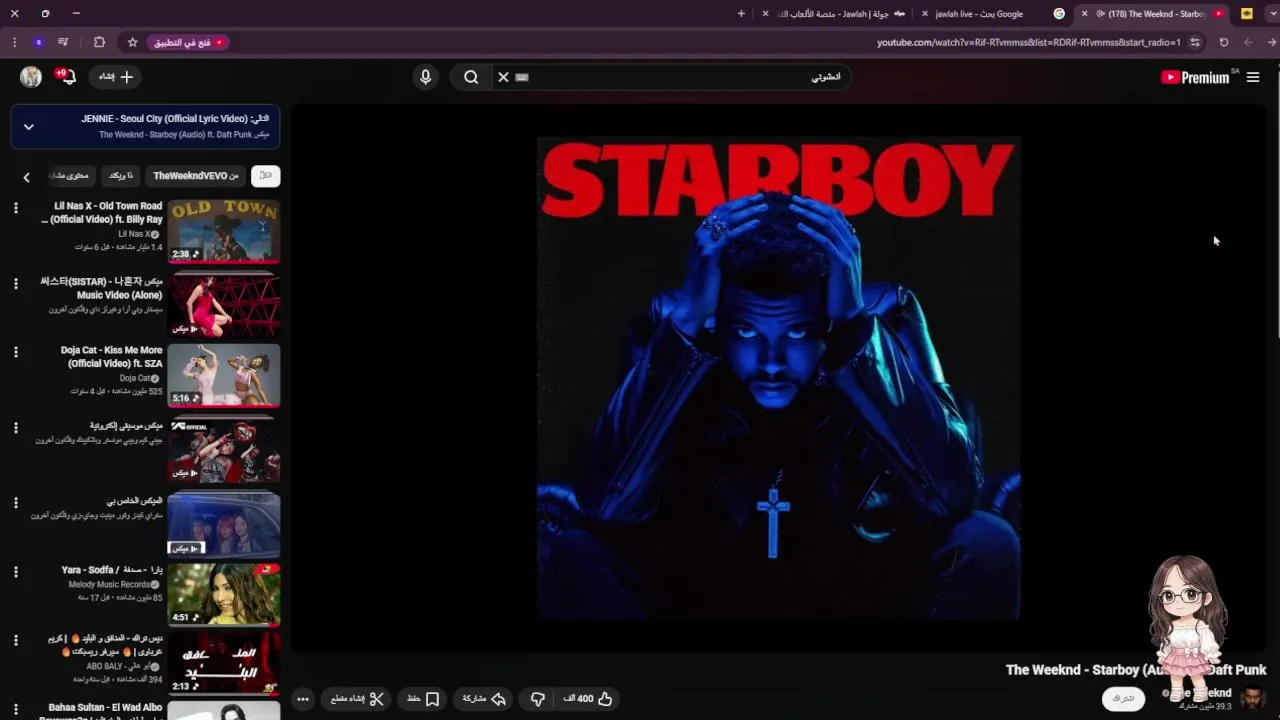The image size is (1280, 720).
Task: Open the account avatar menu
Action: [x=31, y=77]
